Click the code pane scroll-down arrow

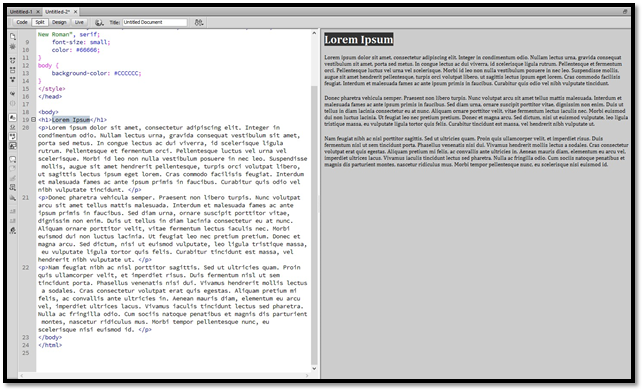pos(314,368)
